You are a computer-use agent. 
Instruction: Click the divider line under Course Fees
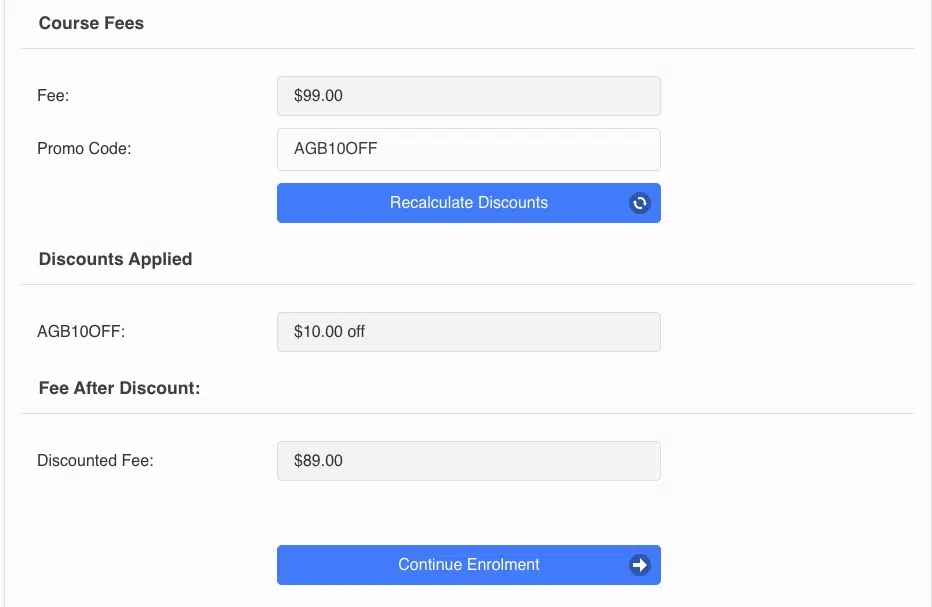[x=468, y=49]
